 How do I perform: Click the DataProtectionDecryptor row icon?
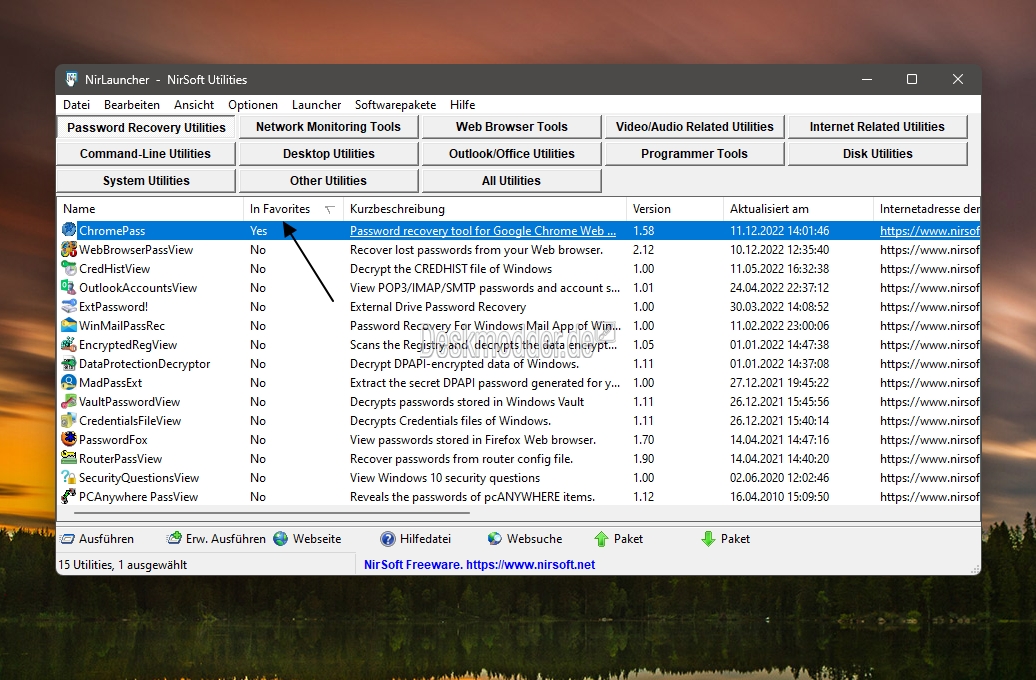pos(69,363)
